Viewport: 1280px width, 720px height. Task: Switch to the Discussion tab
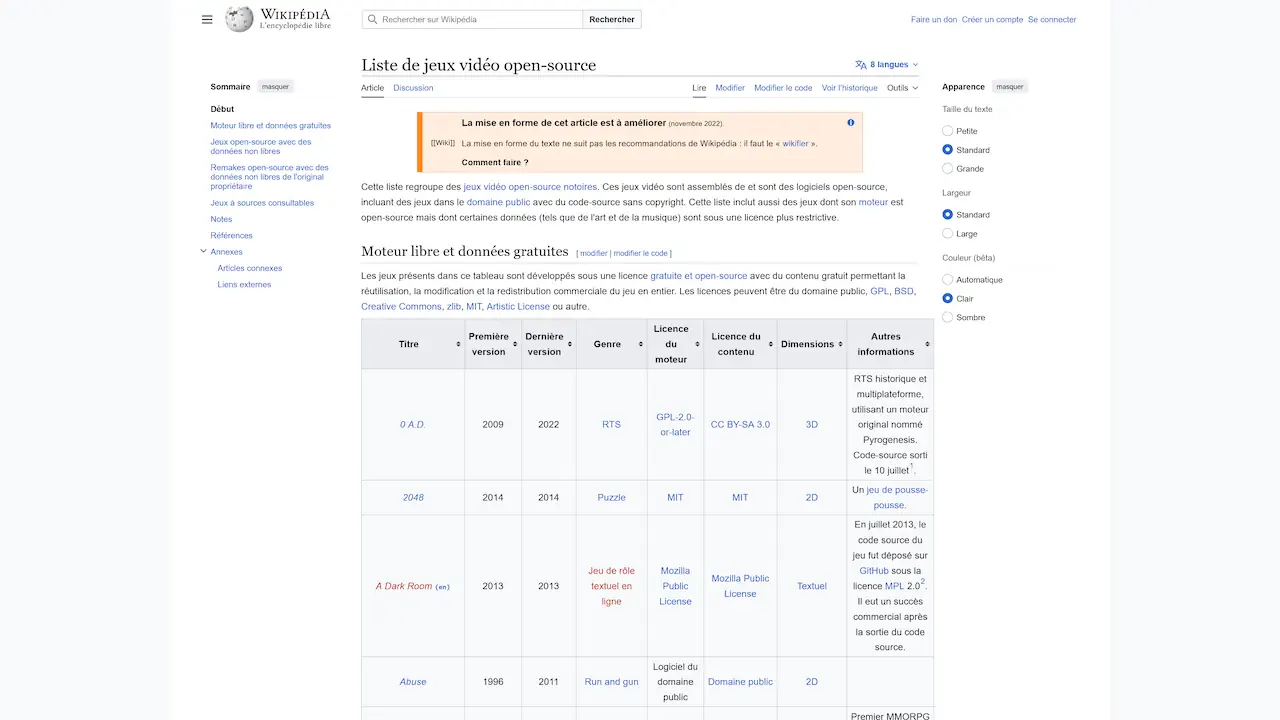[x=413, y=88]
